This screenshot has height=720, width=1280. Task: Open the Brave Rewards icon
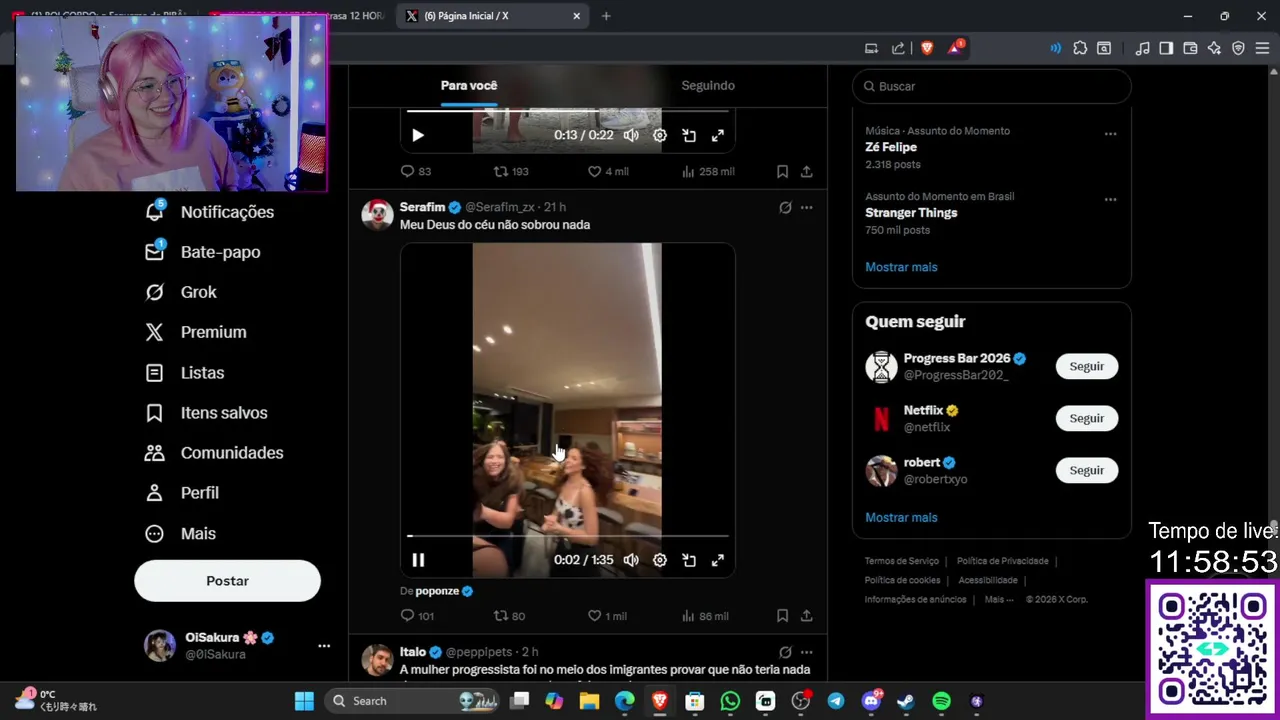point(955,48)
